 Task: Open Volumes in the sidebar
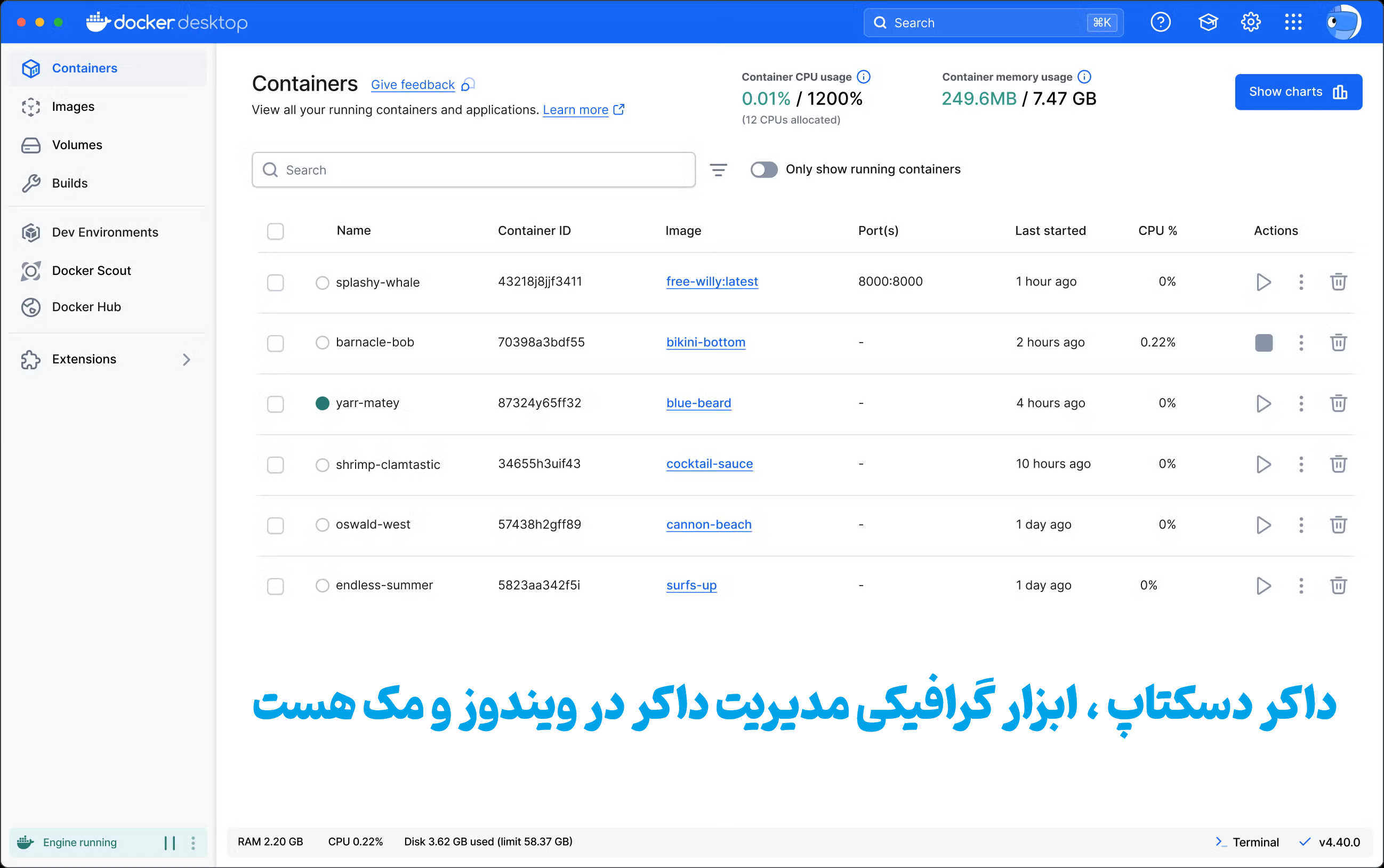point(108,145)
